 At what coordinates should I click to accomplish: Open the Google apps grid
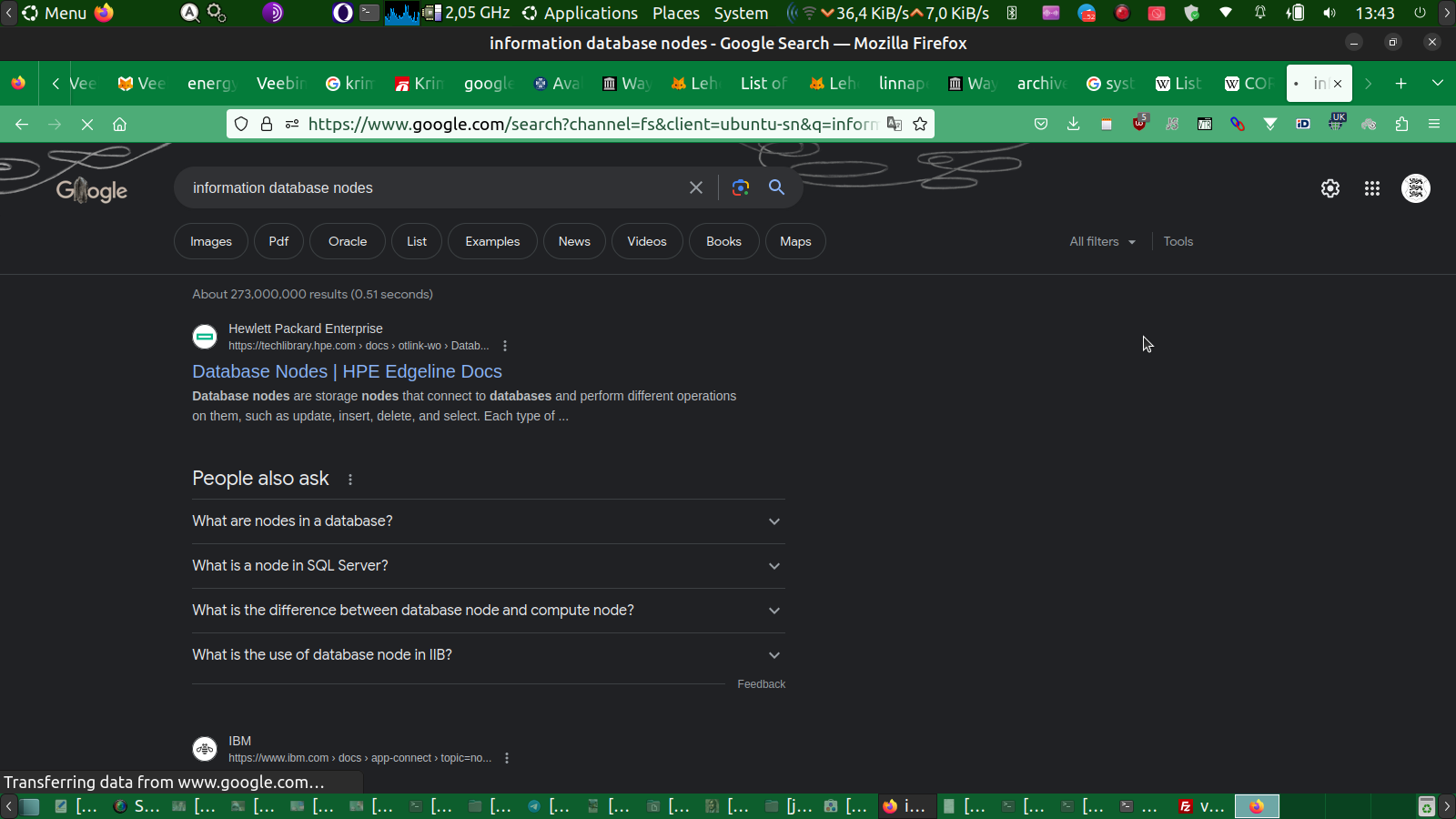[1372, 188]
